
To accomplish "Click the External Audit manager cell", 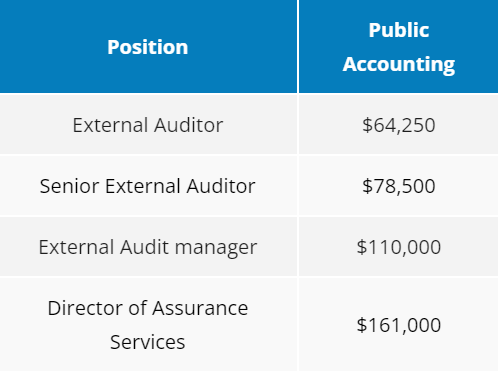I will [x=148, y=247].
